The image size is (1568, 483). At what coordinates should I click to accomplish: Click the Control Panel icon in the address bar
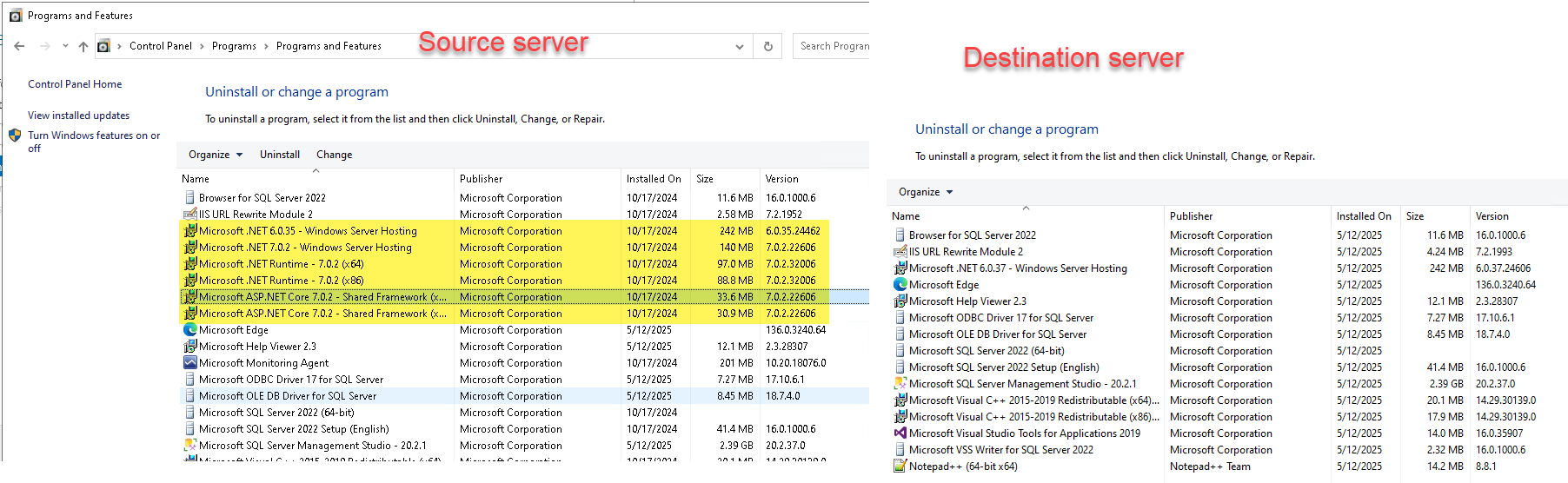click(x=103, y=46)
